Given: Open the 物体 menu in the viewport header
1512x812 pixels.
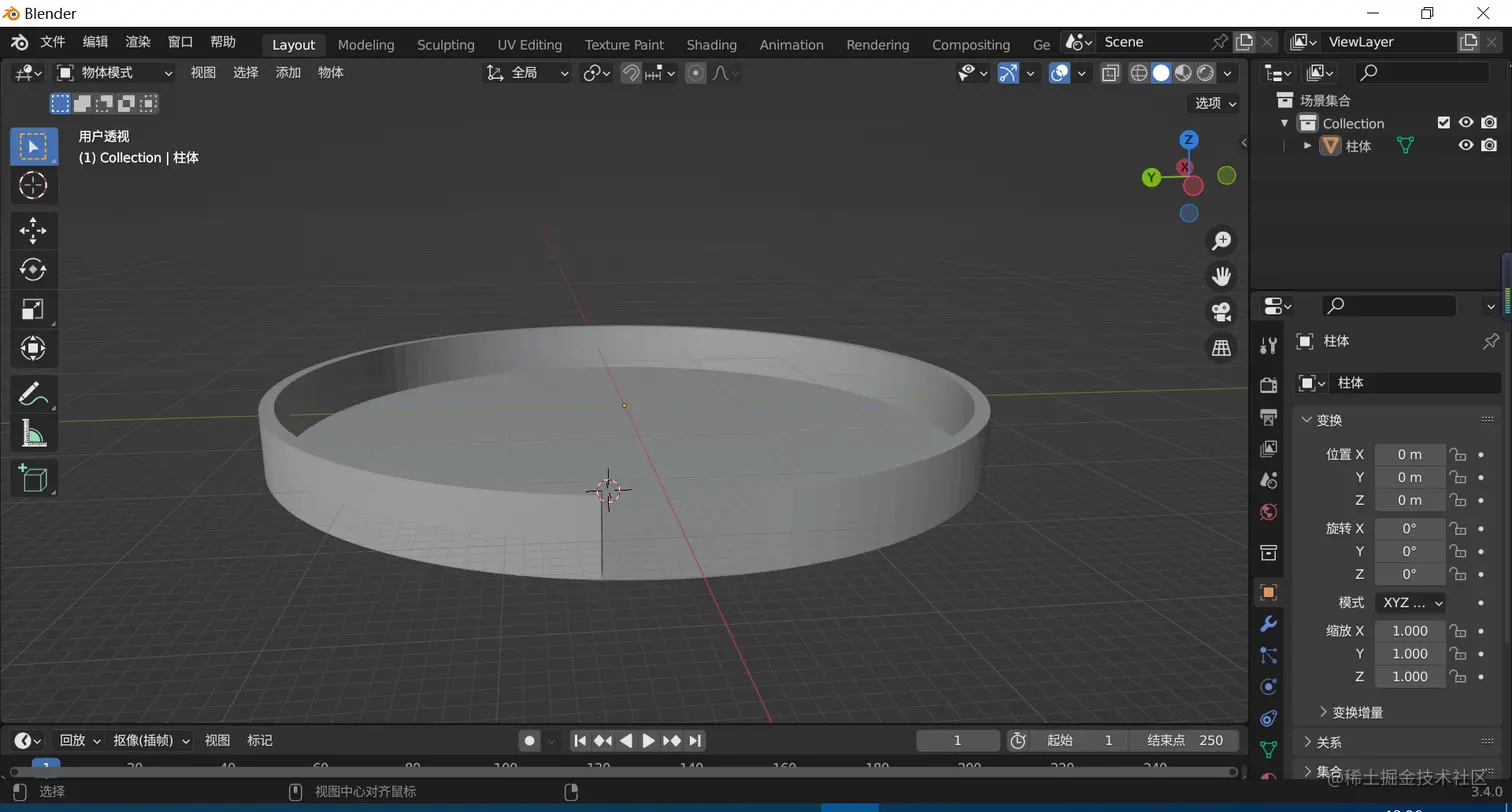Looking at the screenshot, I should click(331, 73).
